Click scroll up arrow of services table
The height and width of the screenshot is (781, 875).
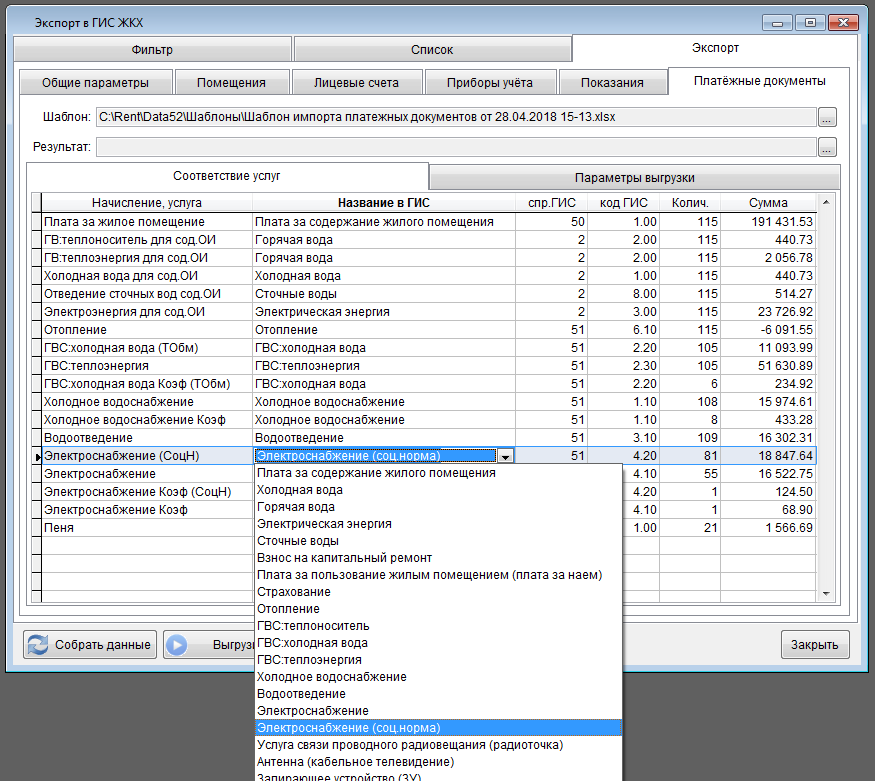pyautogui.click(x=826, y=202)
